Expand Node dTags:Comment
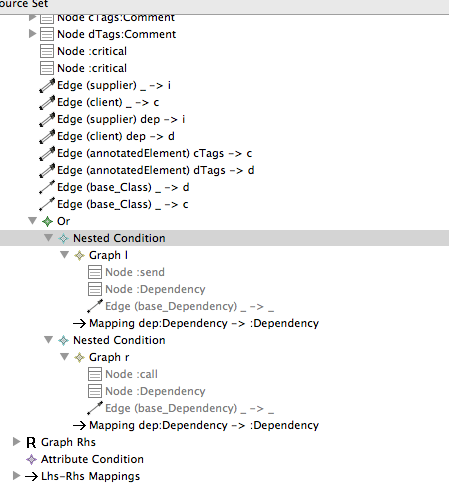The width and height of the screenshot is (449, 483). pos(32,34)
